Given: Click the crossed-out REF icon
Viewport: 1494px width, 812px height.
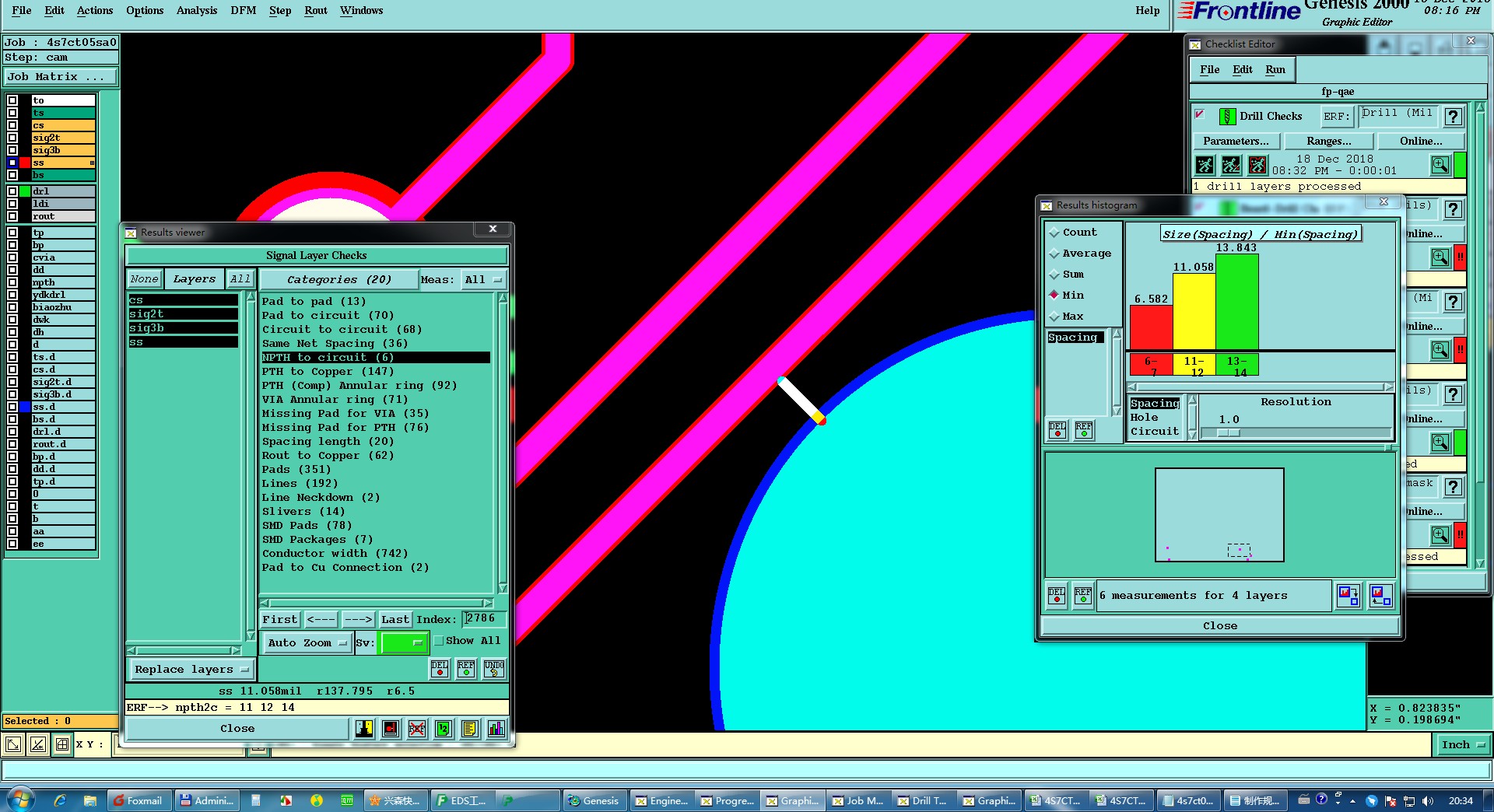Looking at the screenshot, I should click(x=417, y=729).
